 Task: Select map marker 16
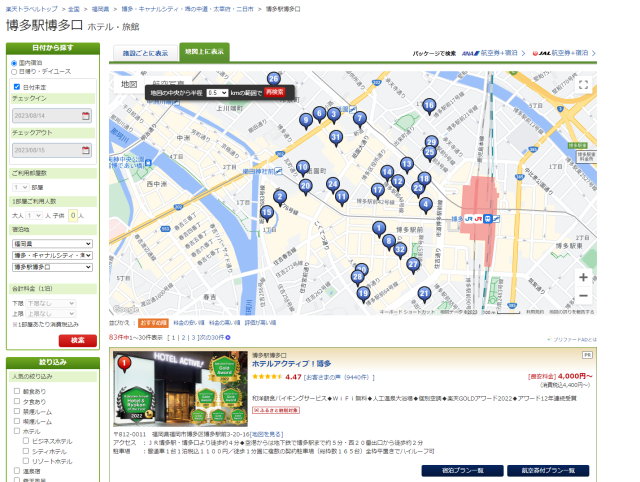[x=429, y=105]
